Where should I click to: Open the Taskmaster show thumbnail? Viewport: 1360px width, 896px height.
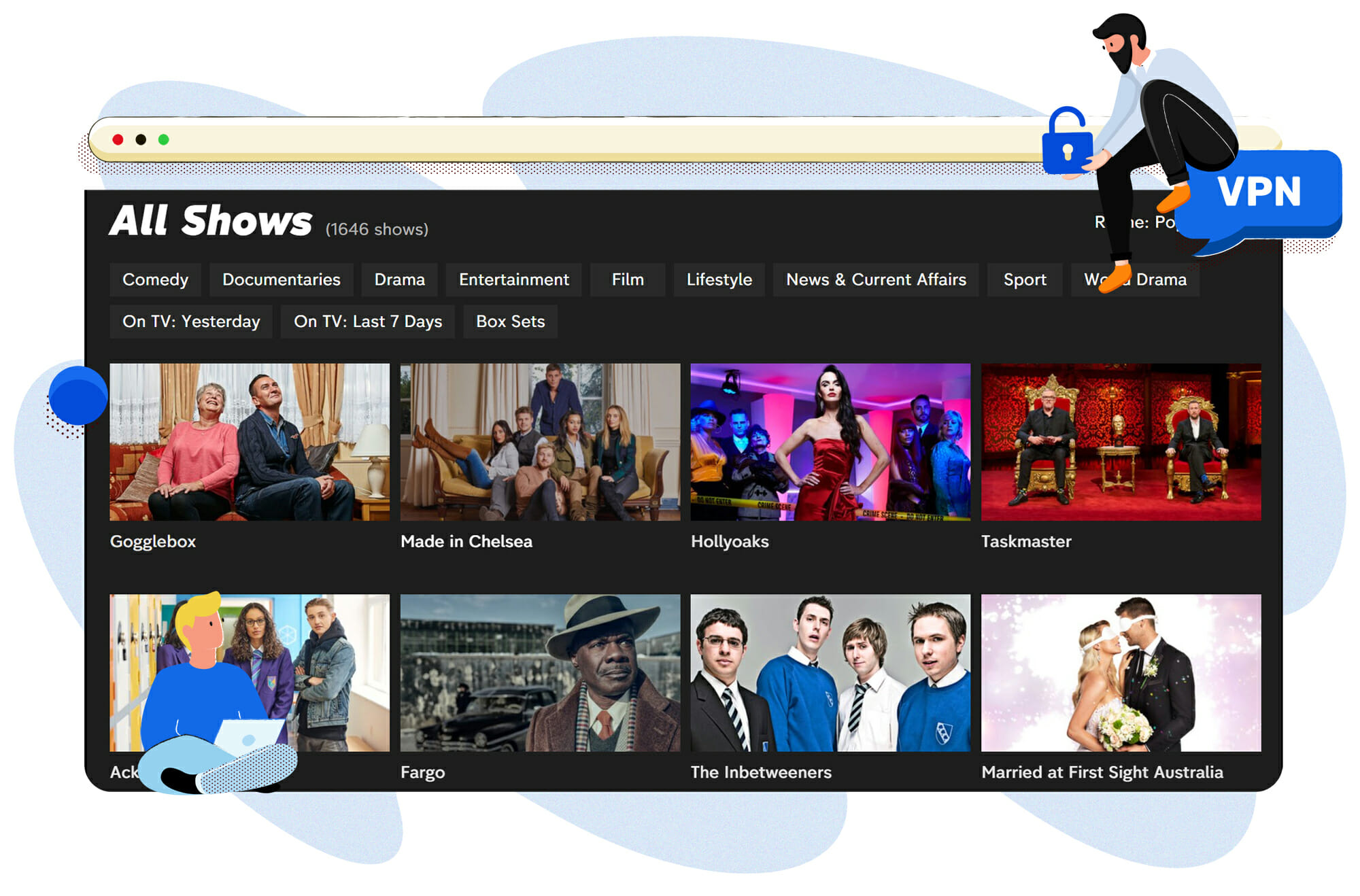1121,442
